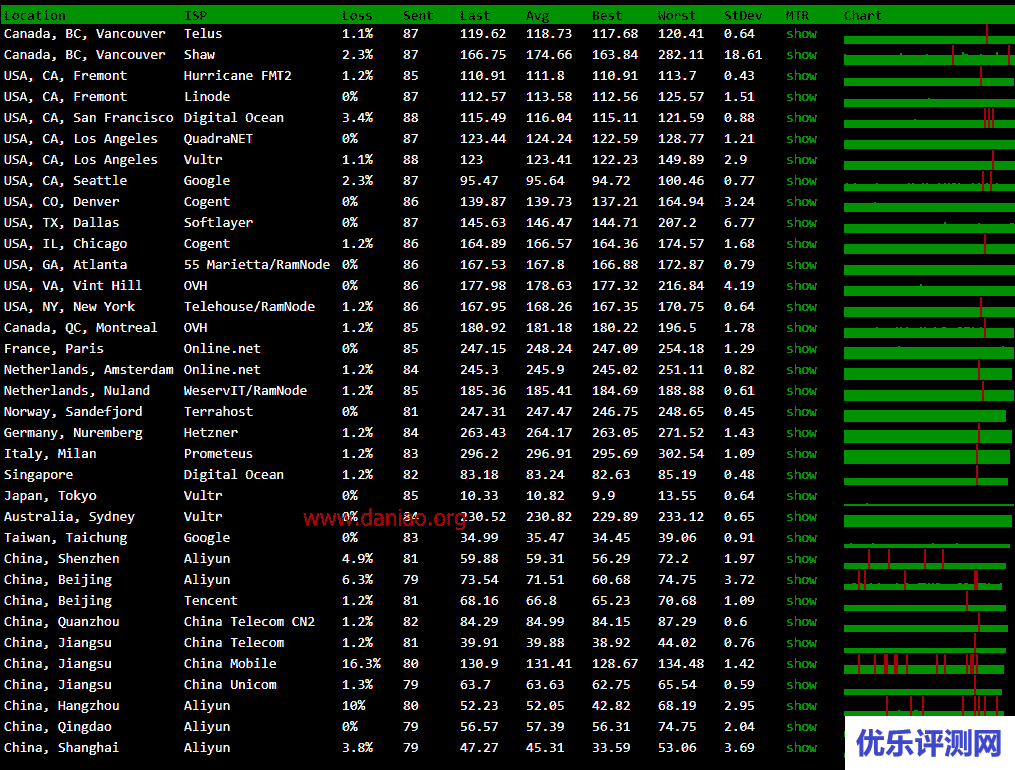Image resolution: width=1015 pixels, height=770 pixels.
Task: Click the ISP column header
Action: [x=195, y=16]
